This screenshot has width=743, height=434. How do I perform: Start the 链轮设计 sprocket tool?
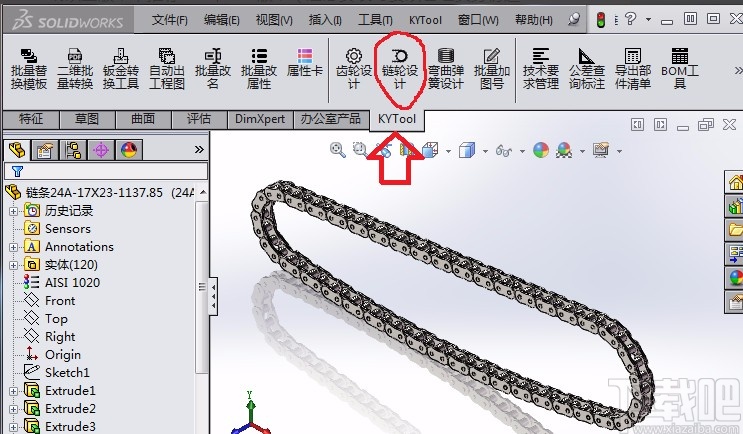pyautogui.click(x=399, y=69)
